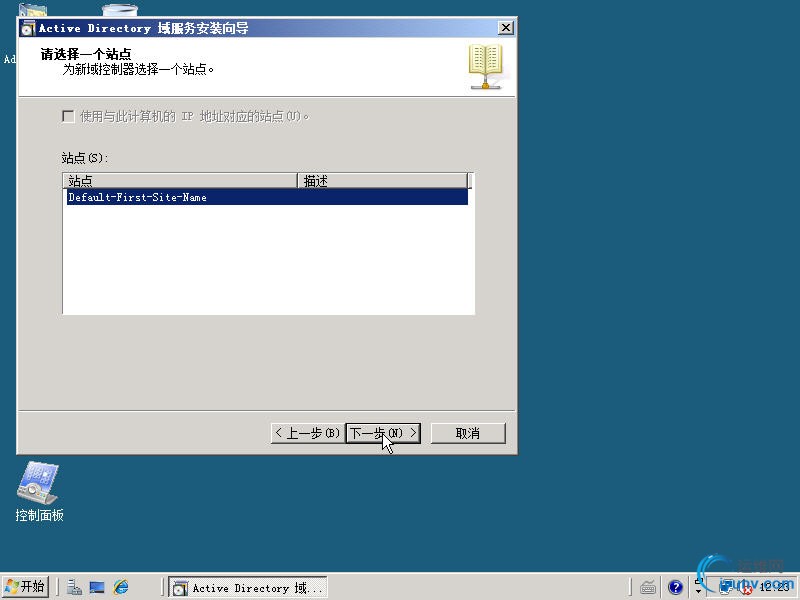Click the Show Desktop quick launch icon
This screenshot has height=600, width=800.
pyautogui.click(x=97, y=587)
